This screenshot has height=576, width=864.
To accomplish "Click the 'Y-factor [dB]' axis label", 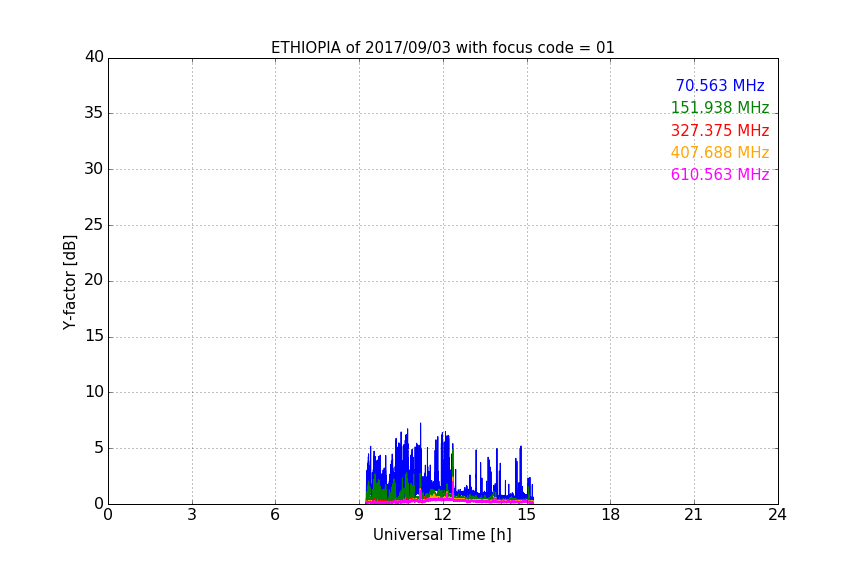I will coord(69,282).
